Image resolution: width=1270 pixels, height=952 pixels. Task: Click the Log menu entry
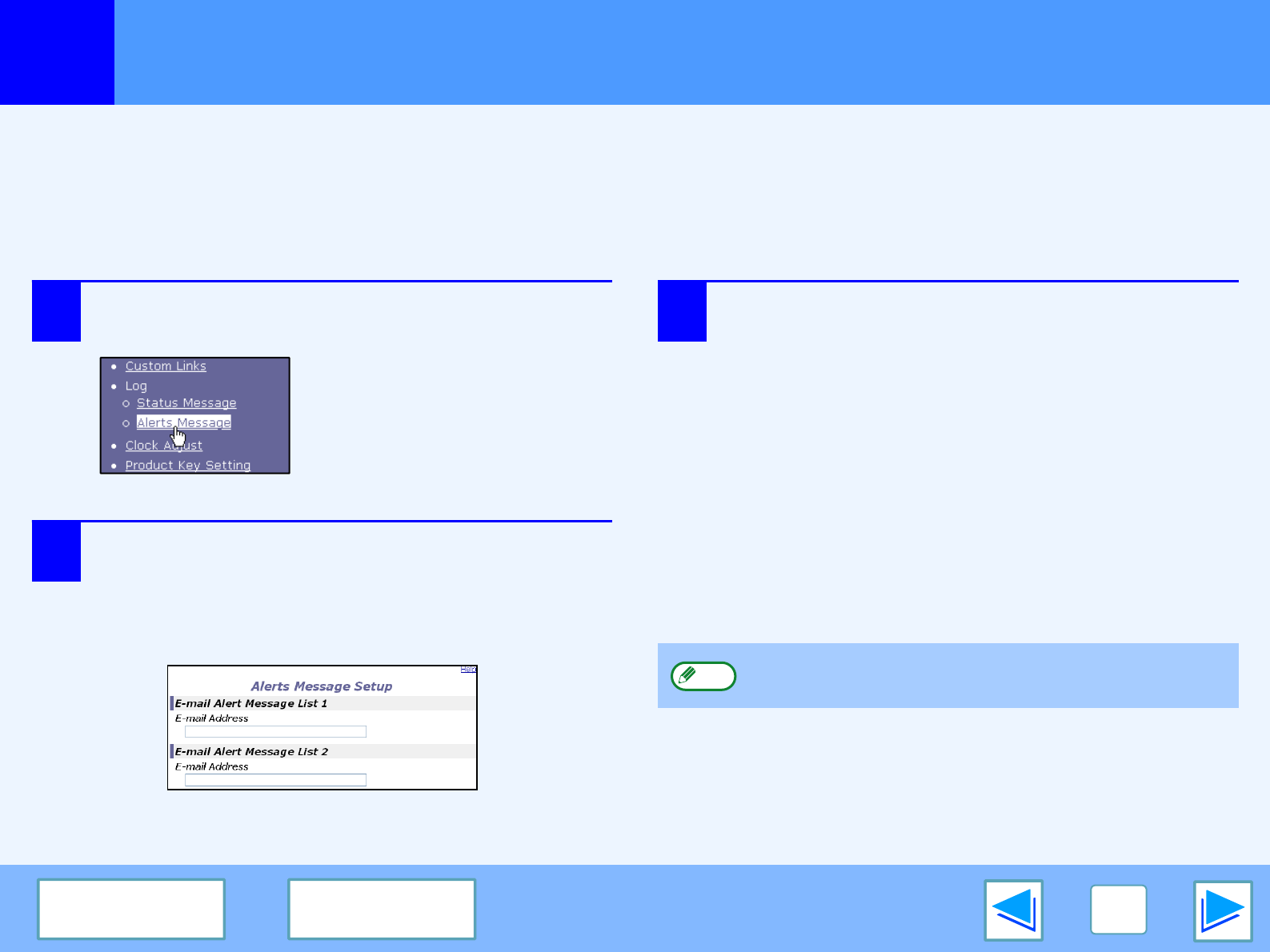pos(136,386)
